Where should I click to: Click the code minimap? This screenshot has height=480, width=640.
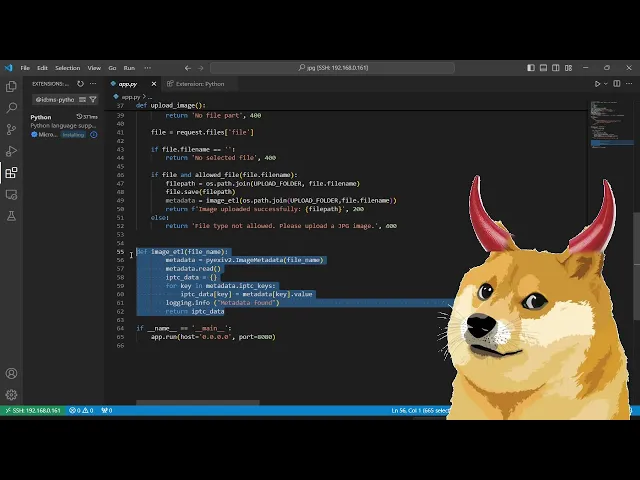(611, 124)
